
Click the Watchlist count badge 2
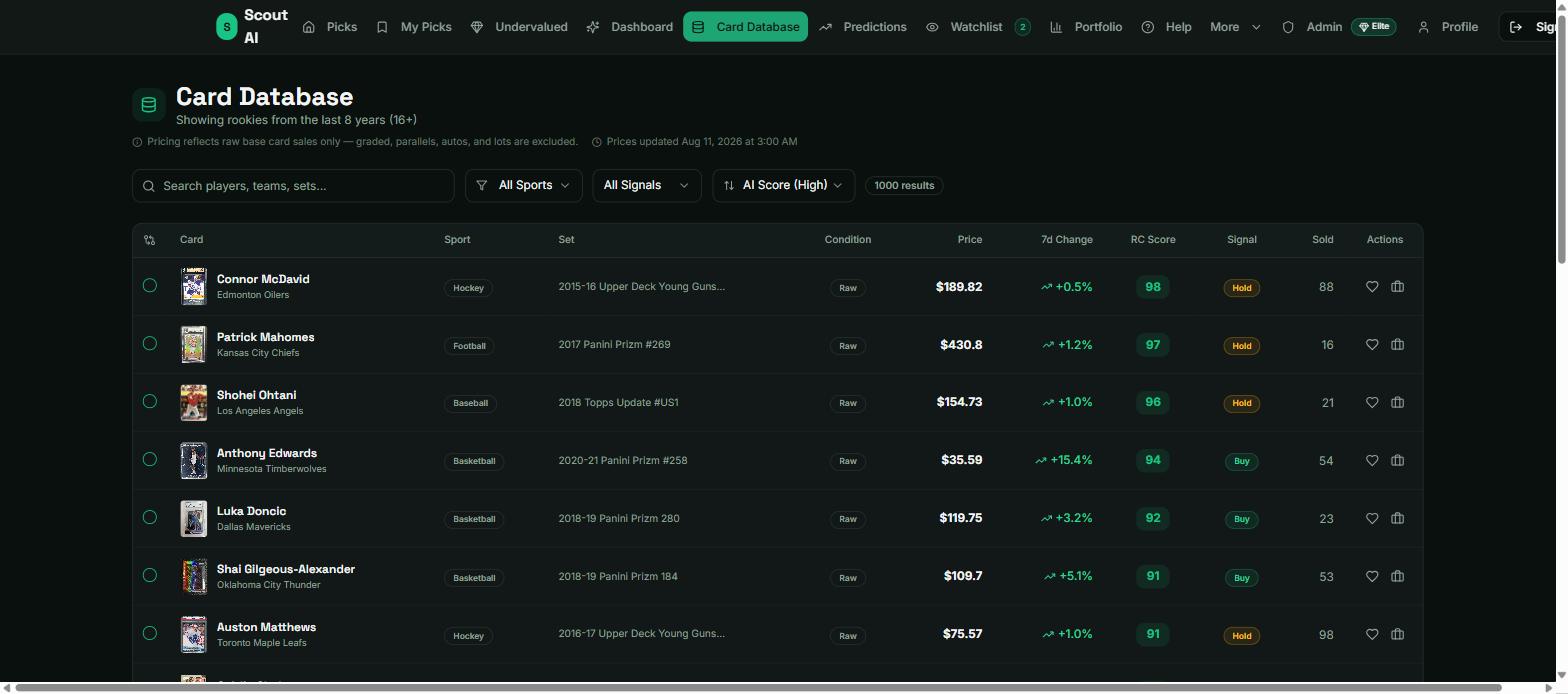[1022, 27]
